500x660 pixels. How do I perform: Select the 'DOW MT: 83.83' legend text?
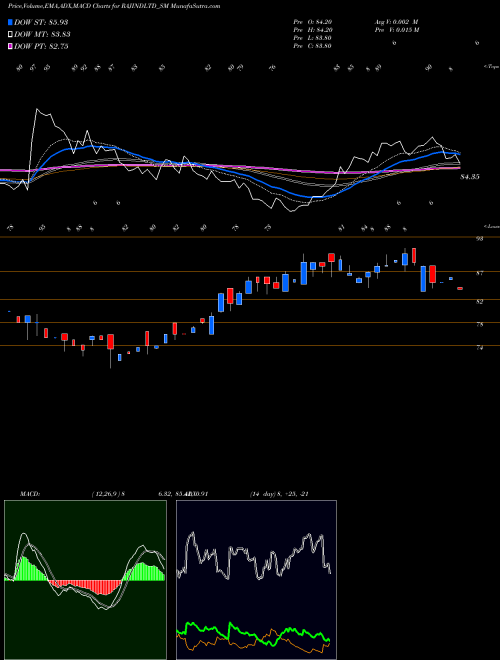point(42,35)
